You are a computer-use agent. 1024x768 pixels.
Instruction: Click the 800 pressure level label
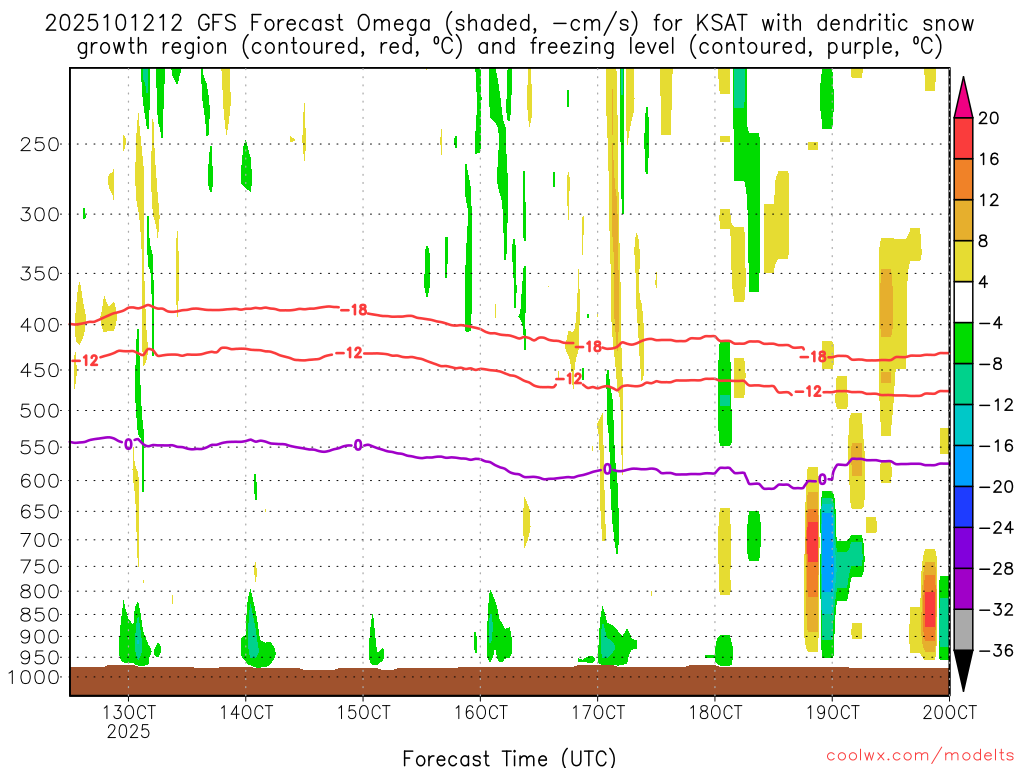coord(40,592)
